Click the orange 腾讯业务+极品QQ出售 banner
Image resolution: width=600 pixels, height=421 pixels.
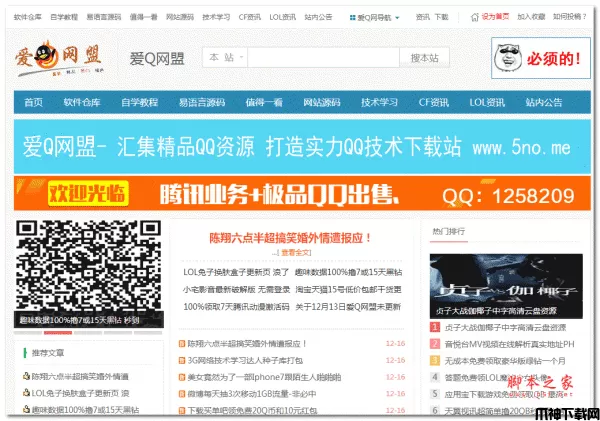(x=302, y=193)
